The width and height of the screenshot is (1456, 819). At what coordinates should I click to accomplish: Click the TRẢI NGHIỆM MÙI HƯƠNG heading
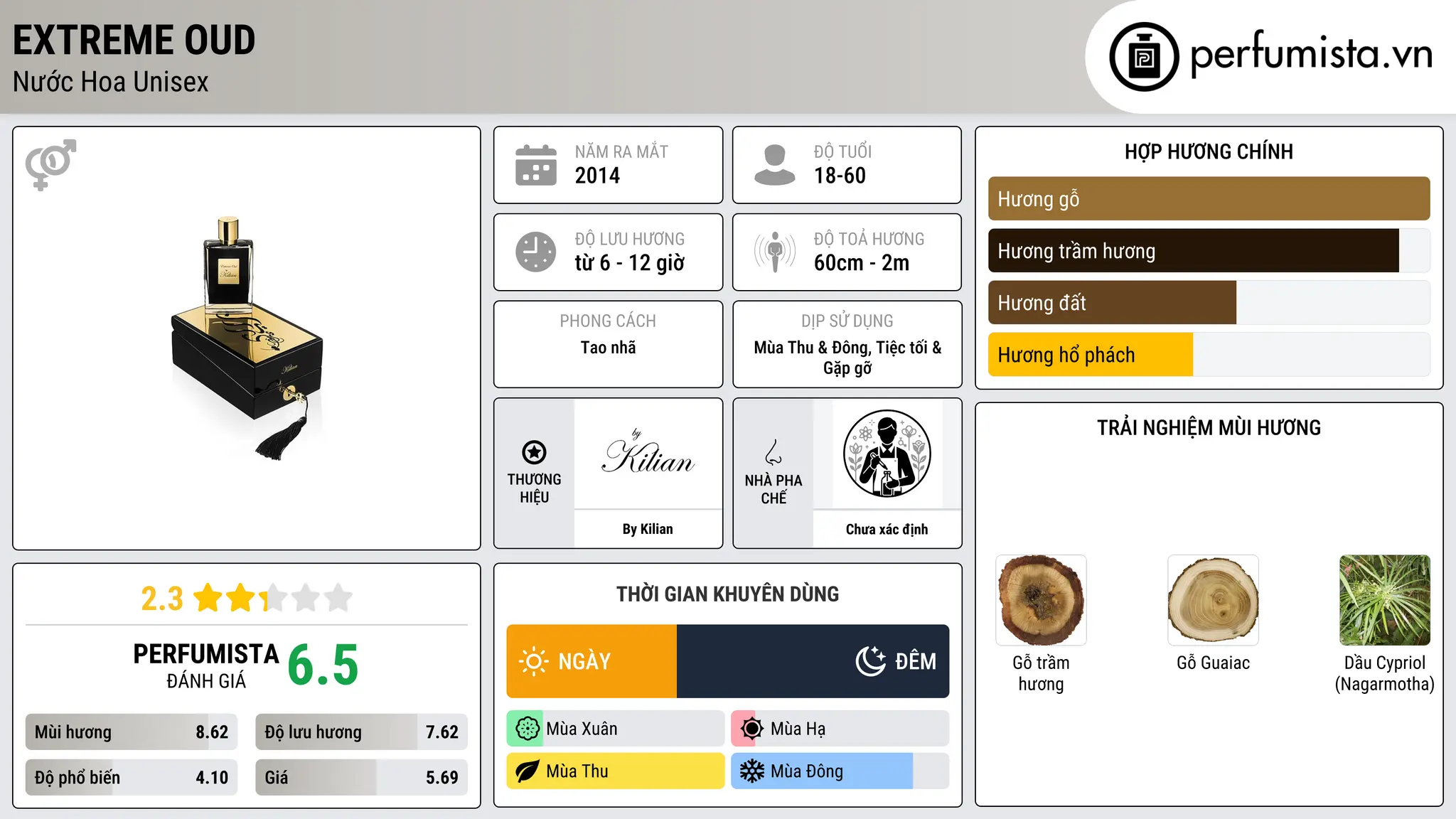1209,428
